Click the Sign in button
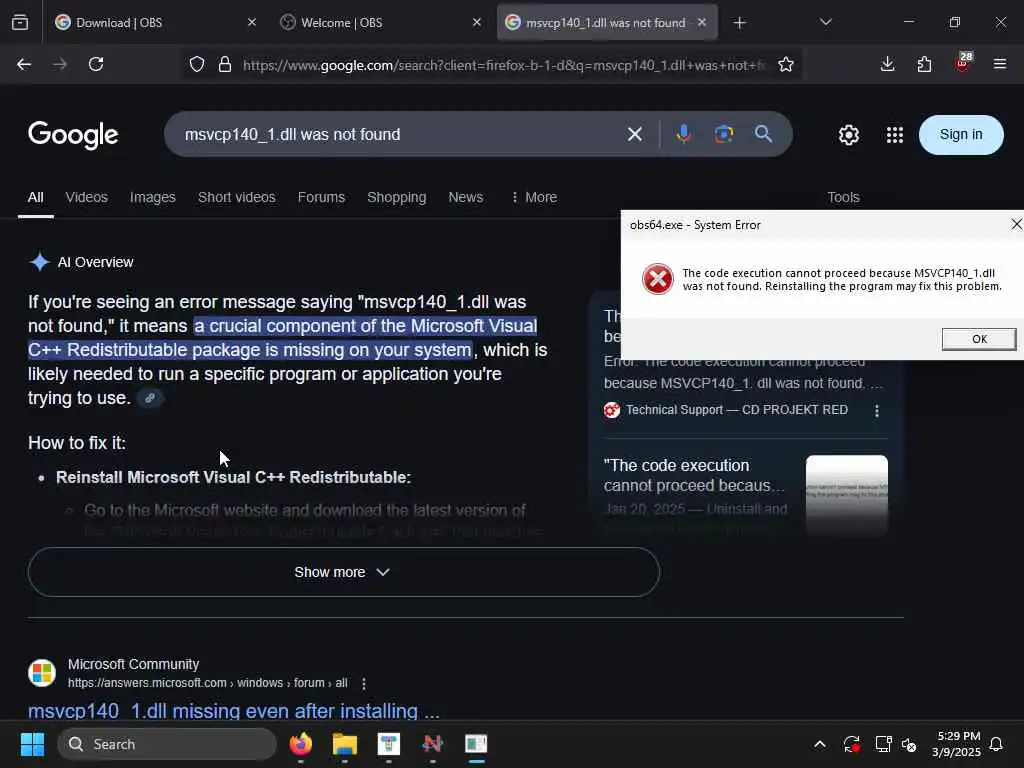Image resolution: width=1024 pixels, height=768 pixels. 961,135
